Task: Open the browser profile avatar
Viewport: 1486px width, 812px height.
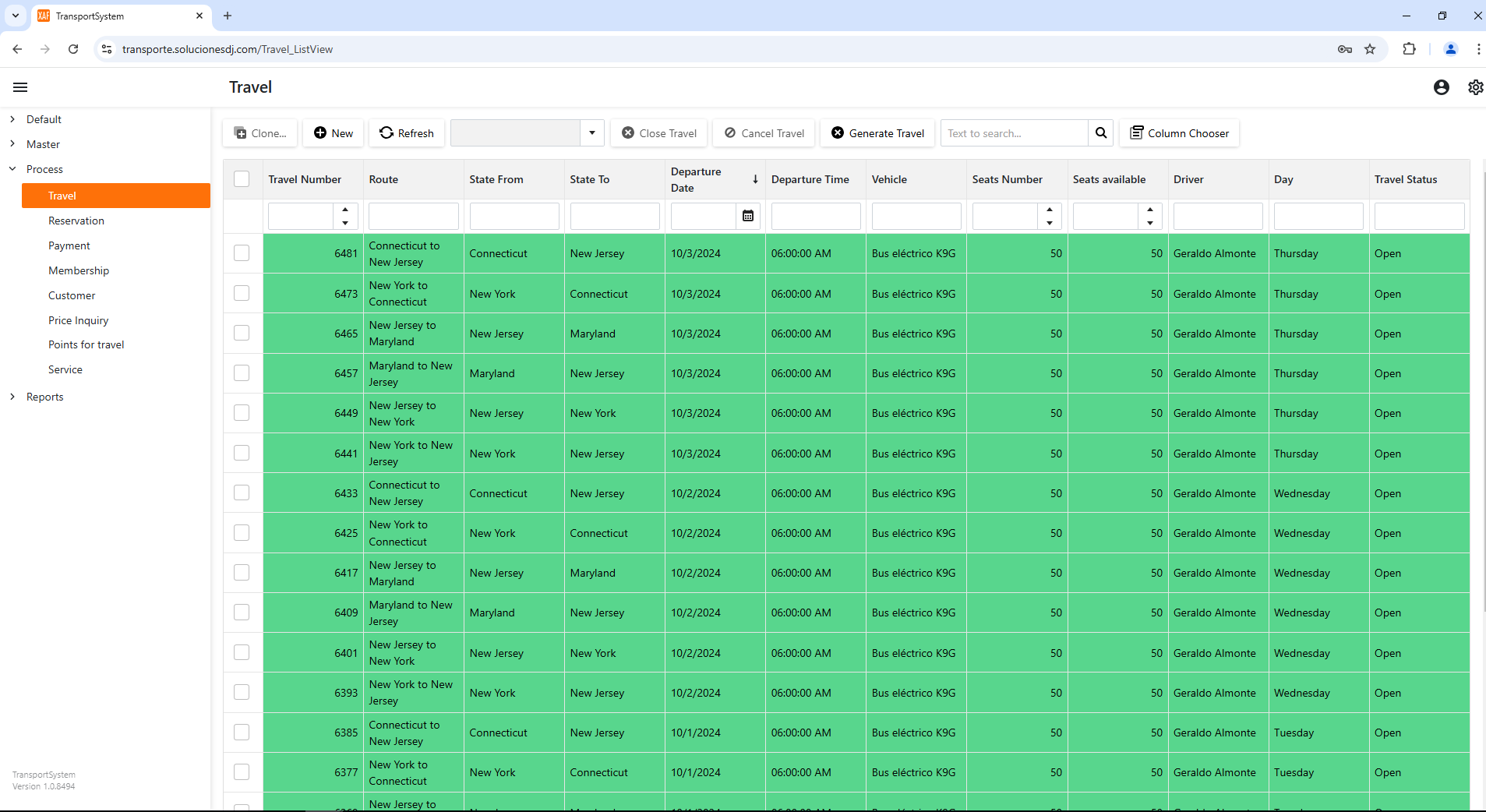Action: pyautogui.click(x=1451, y=49)
